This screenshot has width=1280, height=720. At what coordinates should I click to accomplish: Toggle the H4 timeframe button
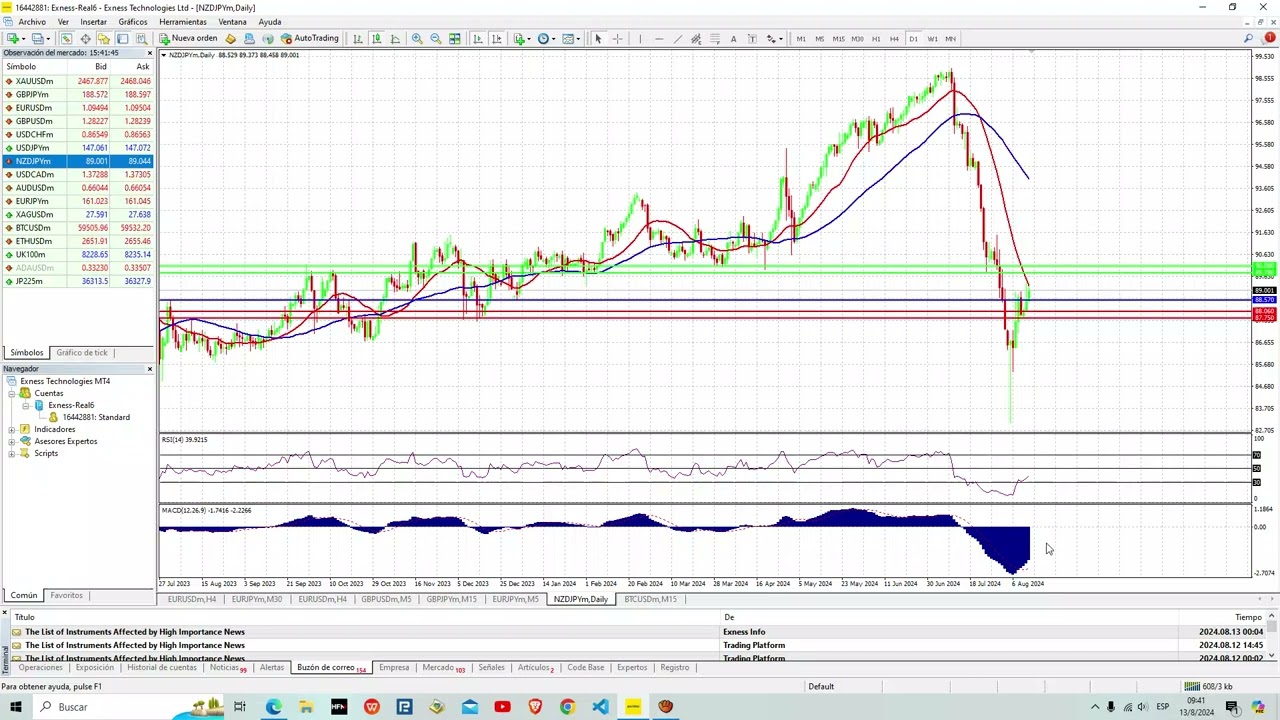[894, 39]
